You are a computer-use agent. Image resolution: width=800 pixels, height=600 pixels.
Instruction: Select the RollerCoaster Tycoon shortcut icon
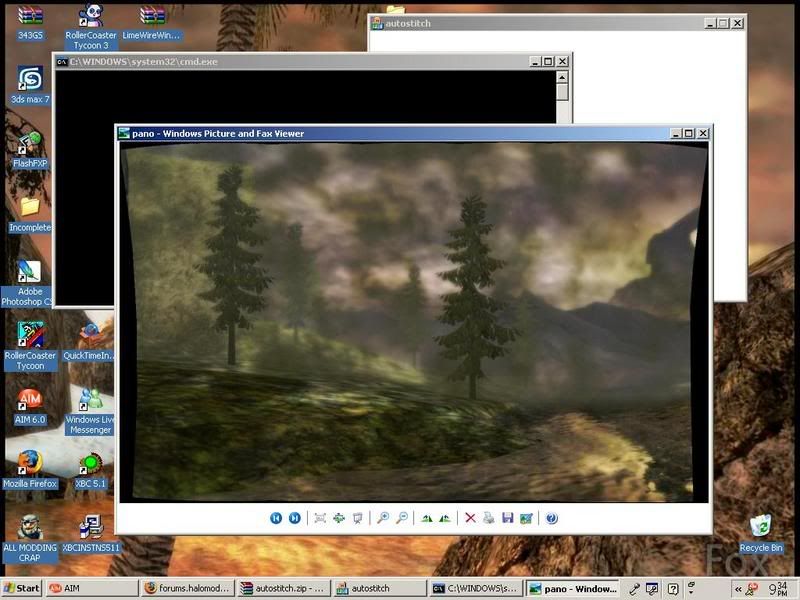30,347
